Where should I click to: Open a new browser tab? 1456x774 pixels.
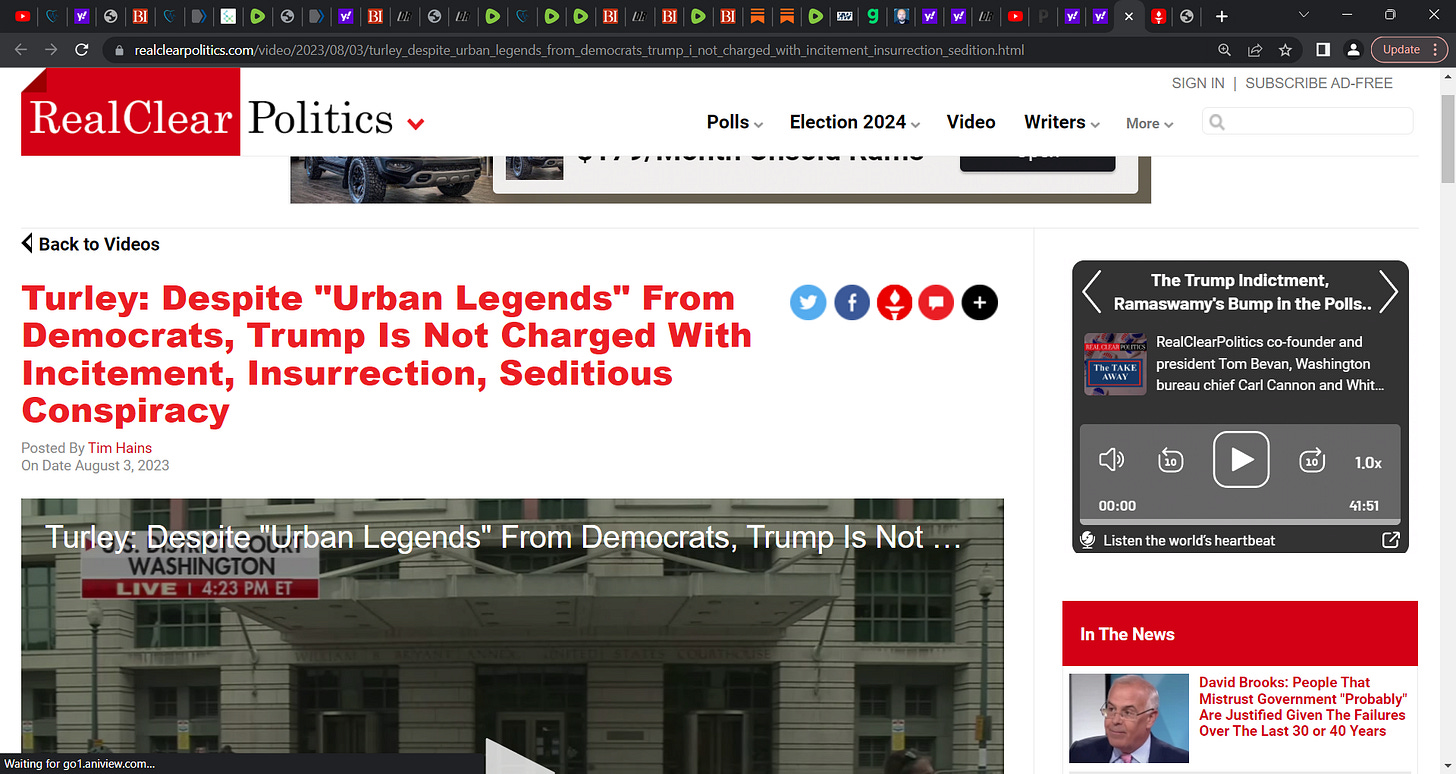click(1221, 16)
